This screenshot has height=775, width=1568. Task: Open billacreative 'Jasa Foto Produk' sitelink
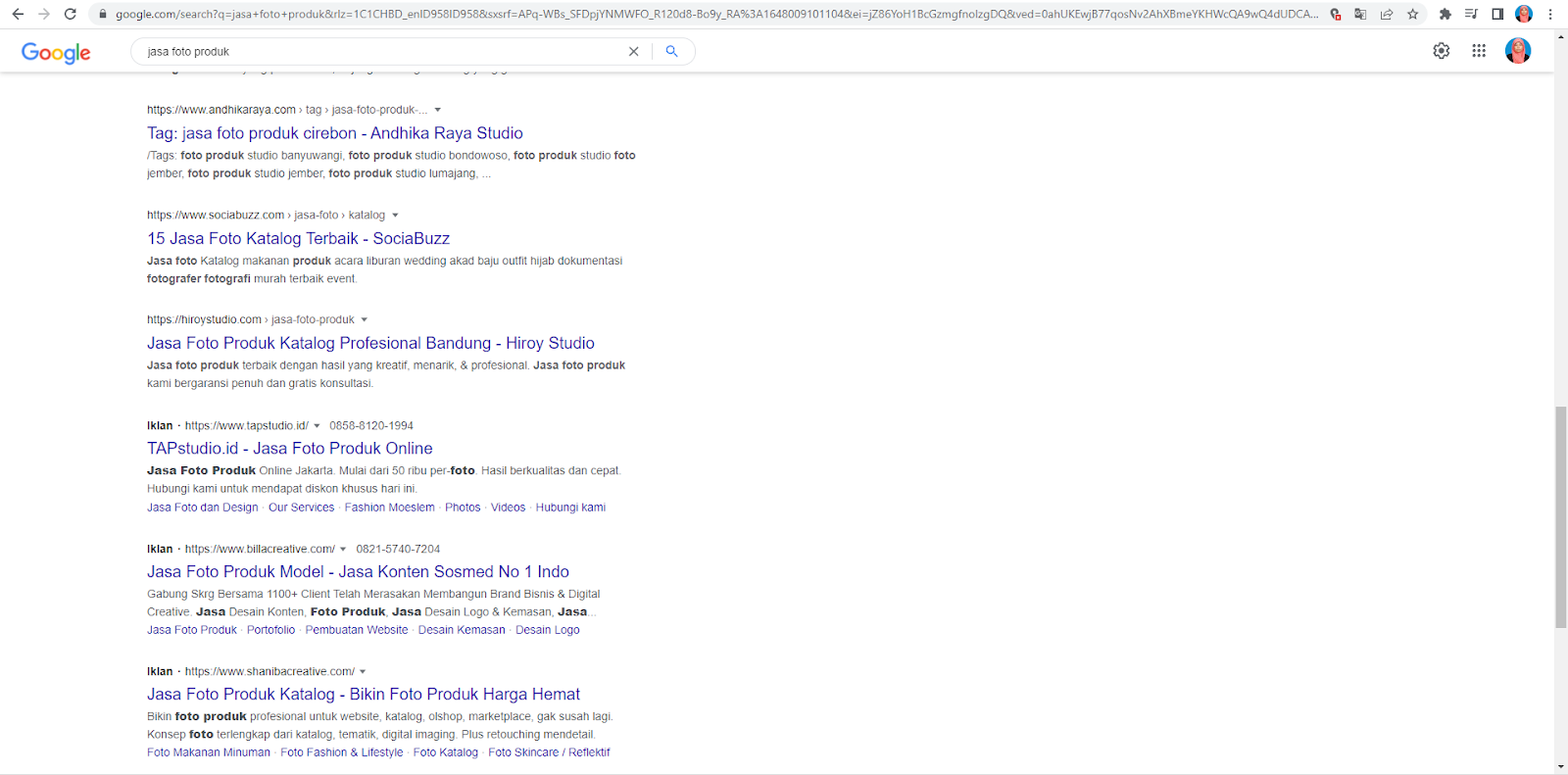(x=192, y=630)
